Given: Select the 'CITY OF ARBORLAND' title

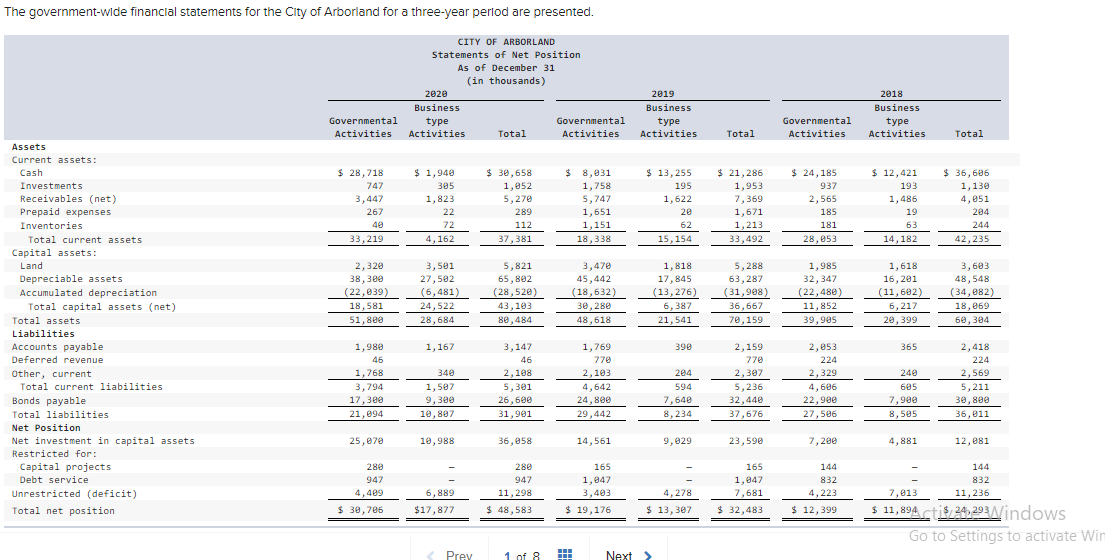Looking at the screenshot, I should coord(506,42).
